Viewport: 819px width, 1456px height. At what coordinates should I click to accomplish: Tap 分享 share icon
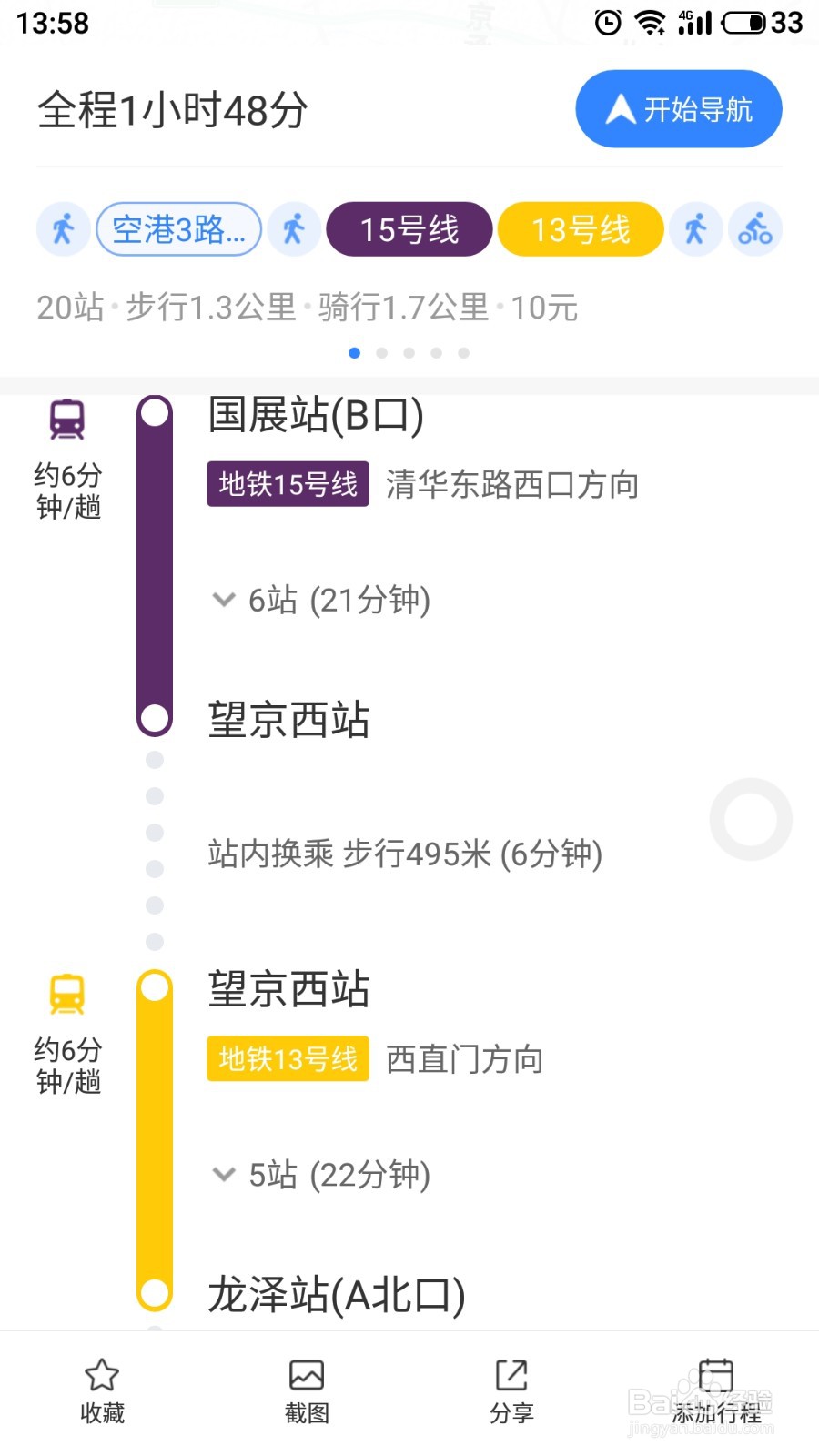[x=511, y=1375]
